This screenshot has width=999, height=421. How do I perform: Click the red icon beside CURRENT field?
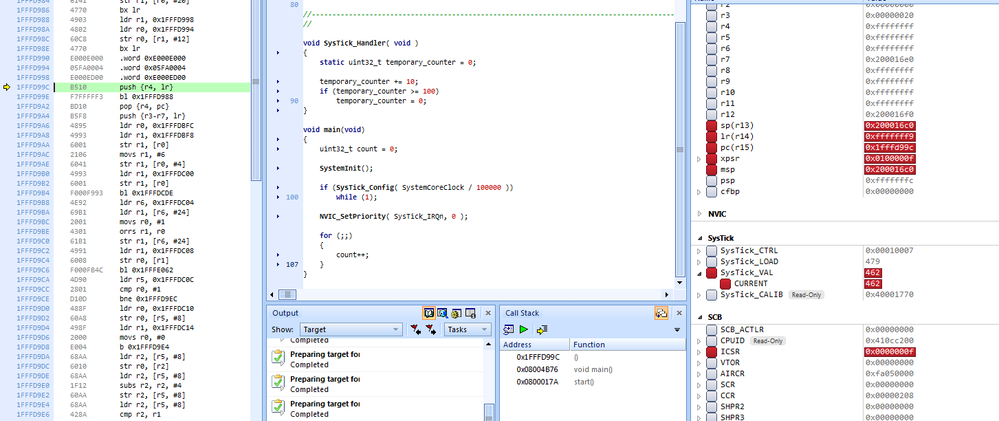tap(726, 283)
